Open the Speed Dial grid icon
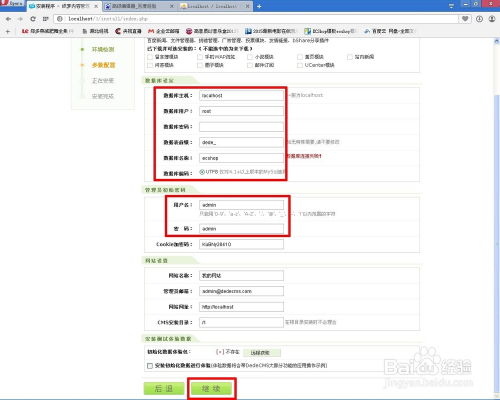 tap(46, 19)
